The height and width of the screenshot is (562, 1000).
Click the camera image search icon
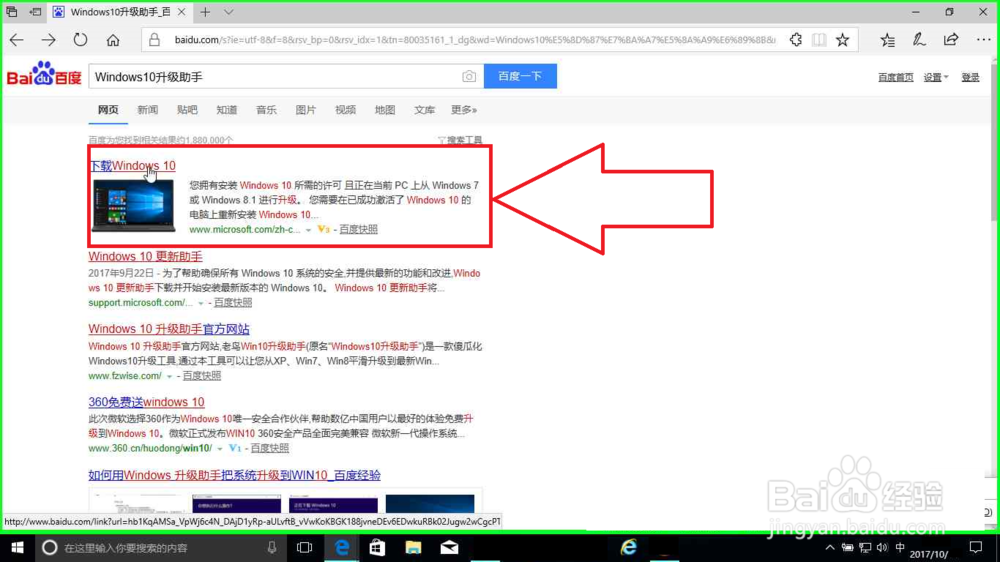[469, 77]
